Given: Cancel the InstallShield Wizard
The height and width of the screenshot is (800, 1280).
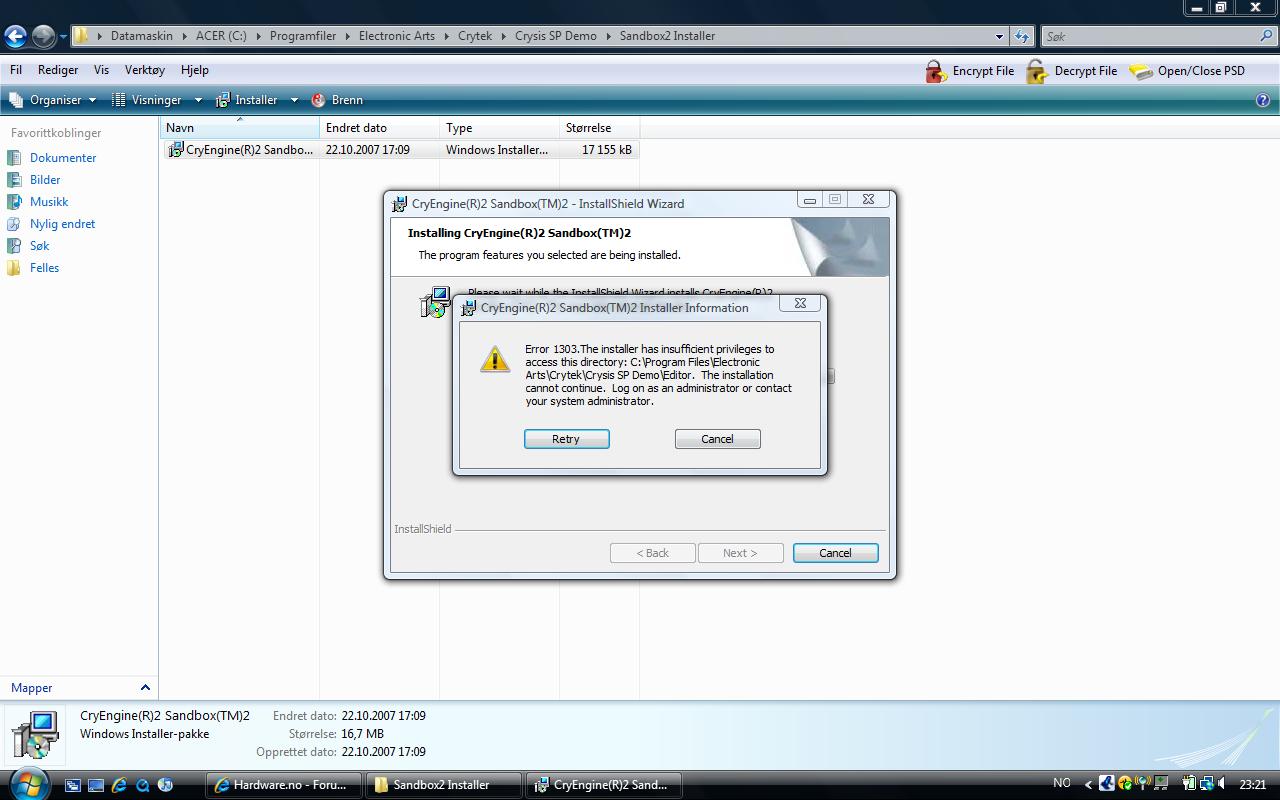Looking at the screenshot, I should (835, 553).
